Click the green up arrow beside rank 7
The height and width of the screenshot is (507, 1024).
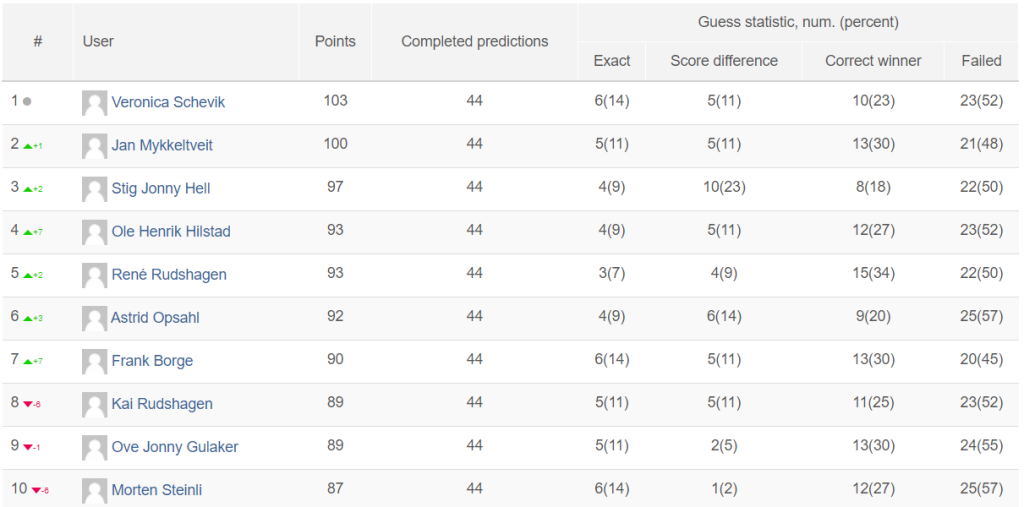click(28, 361)
